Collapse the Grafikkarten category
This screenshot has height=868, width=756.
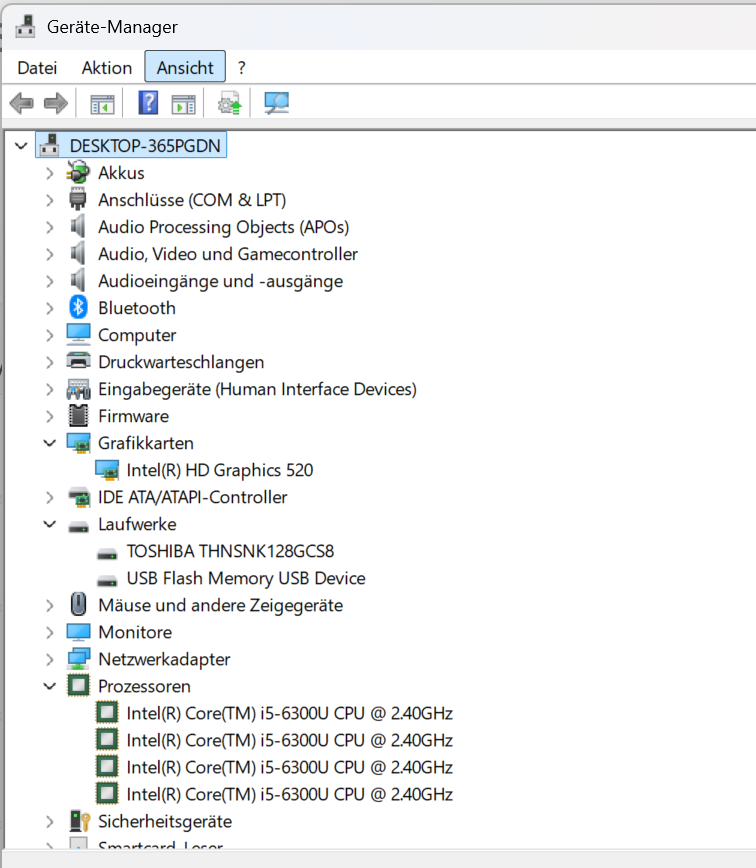50,443
